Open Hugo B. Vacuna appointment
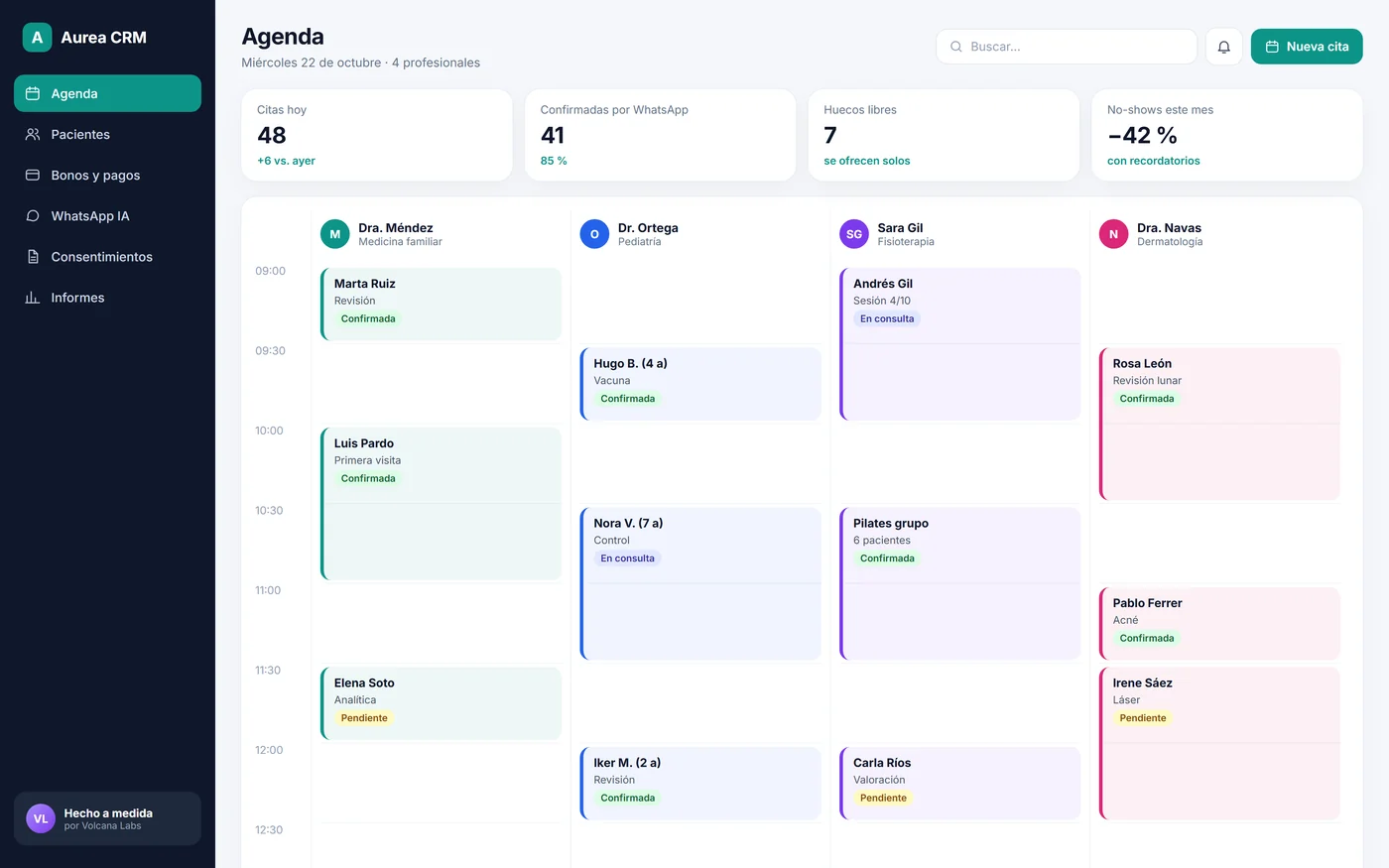Screen dimensions: 1389x868 (x=700, y=384)
